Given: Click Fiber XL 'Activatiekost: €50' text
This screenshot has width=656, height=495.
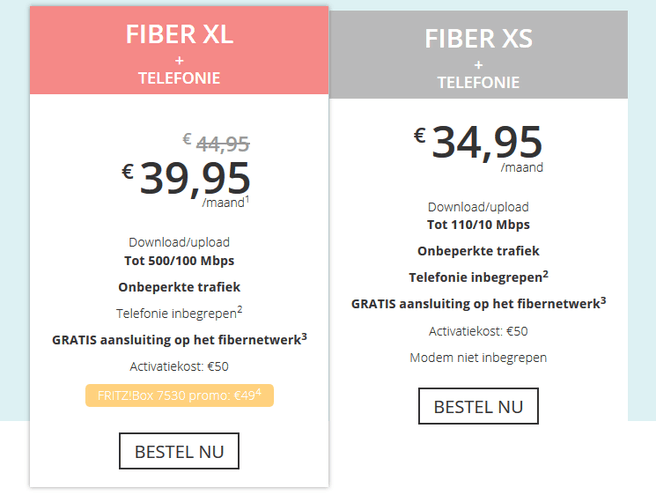Looking at the screenshot, I should point(179,366).
